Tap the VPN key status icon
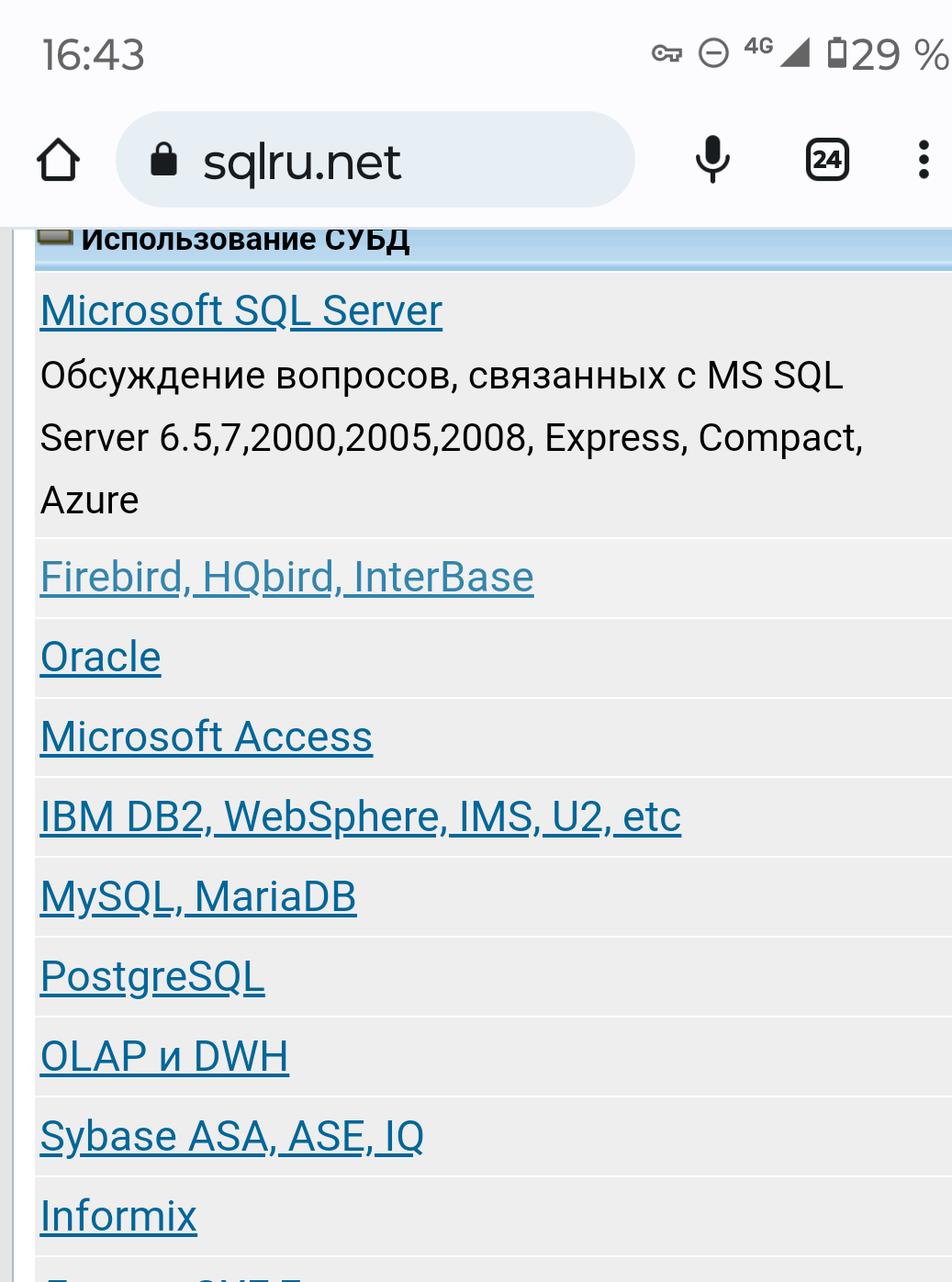The height and width of the screenshot is (1282, 952). tap(666, 53)
